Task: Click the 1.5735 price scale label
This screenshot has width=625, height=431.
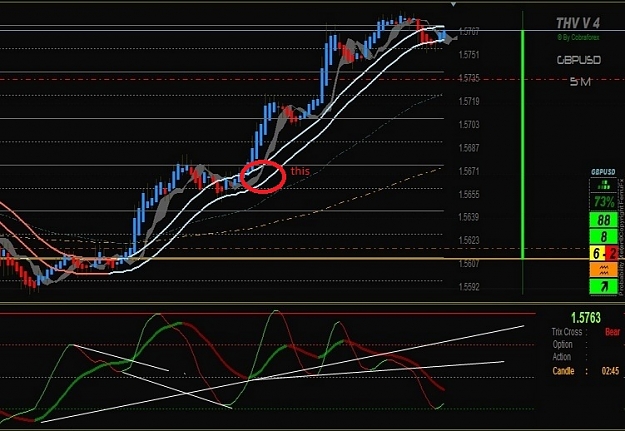Action: coord(469,78)
